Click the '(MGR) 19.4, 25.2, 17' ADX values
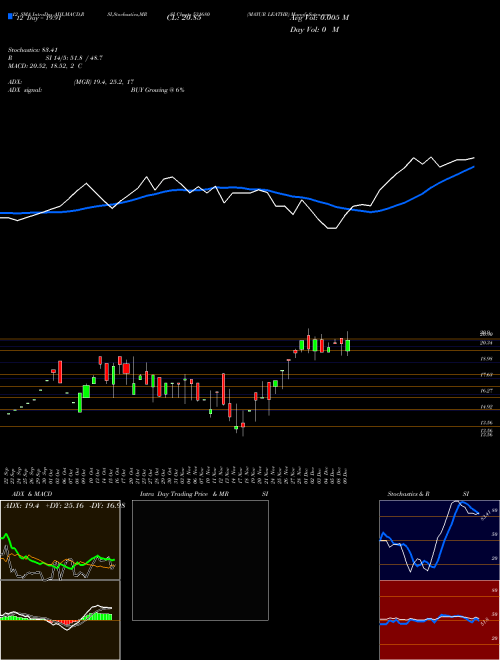The width and height of the screenshot is (500, 660). pyautogui.click(x=104, y=82)
